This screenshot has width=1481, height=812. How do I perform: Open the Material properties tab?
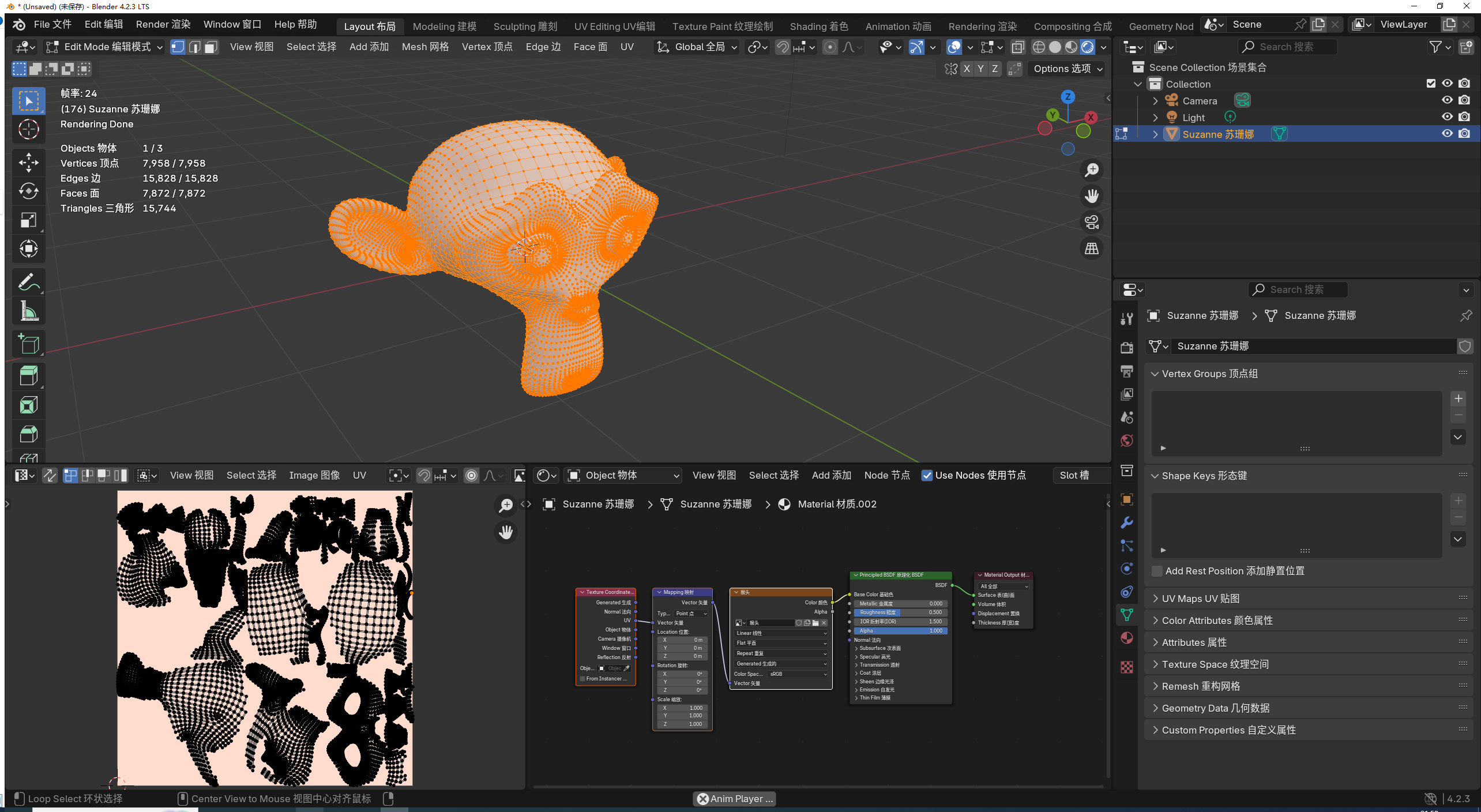point(1127,638)
